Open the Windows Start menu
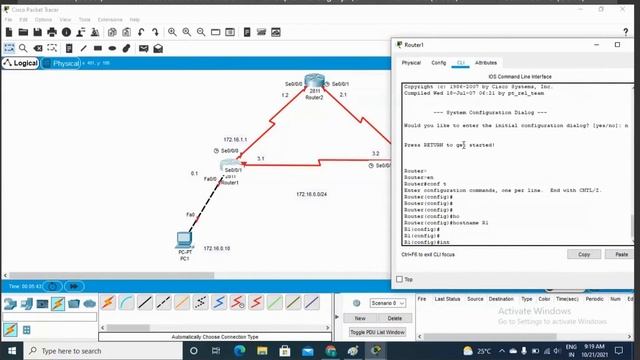 click(12, 351)
